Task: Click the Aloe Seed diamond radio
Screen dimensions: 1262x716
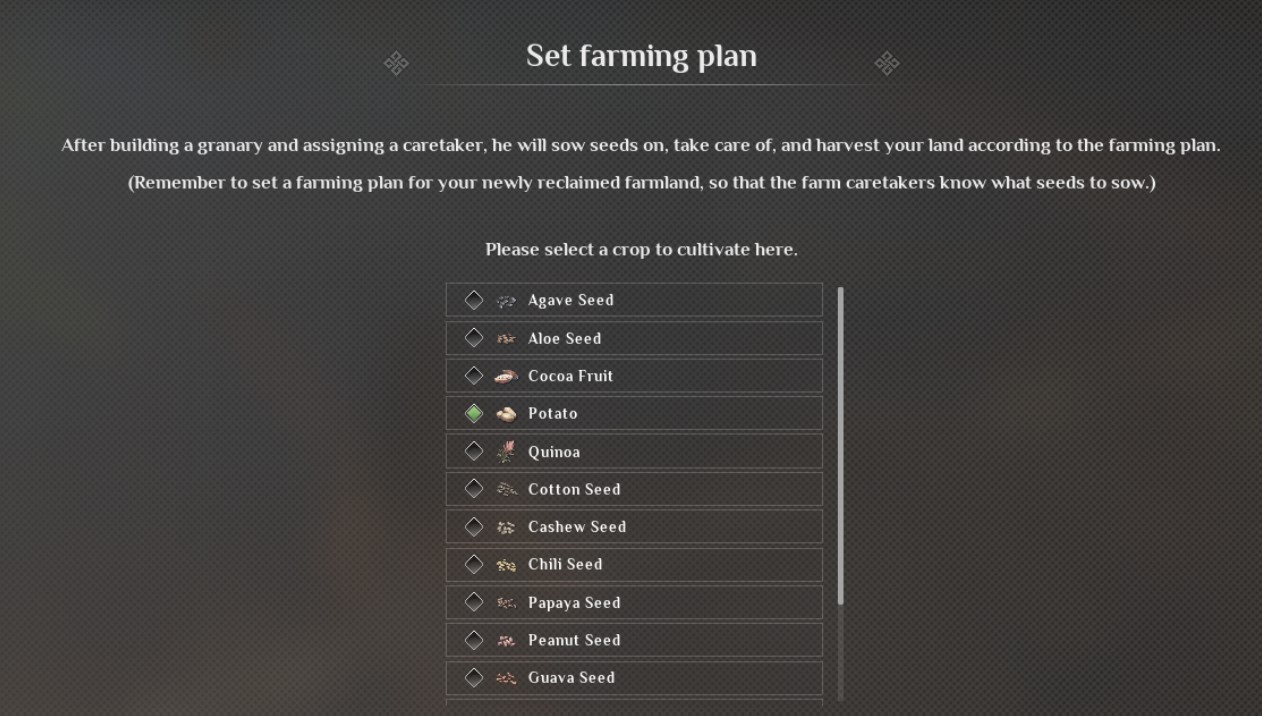Action: (x=474, y=338)
